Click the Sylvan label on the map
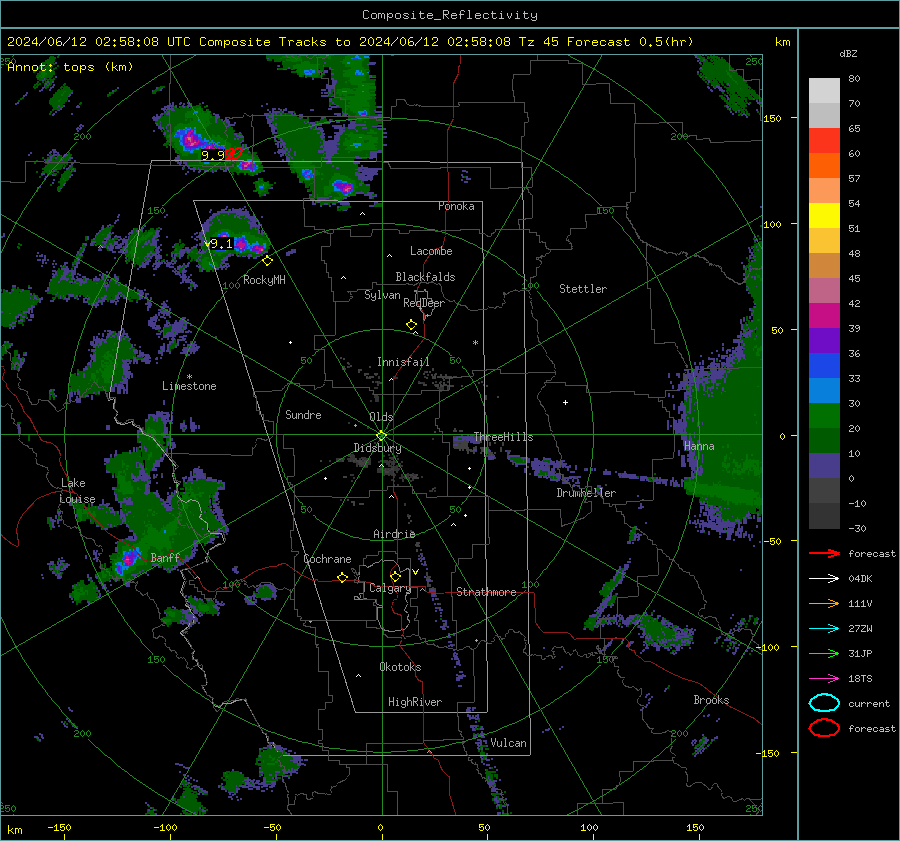 point(382,295)
